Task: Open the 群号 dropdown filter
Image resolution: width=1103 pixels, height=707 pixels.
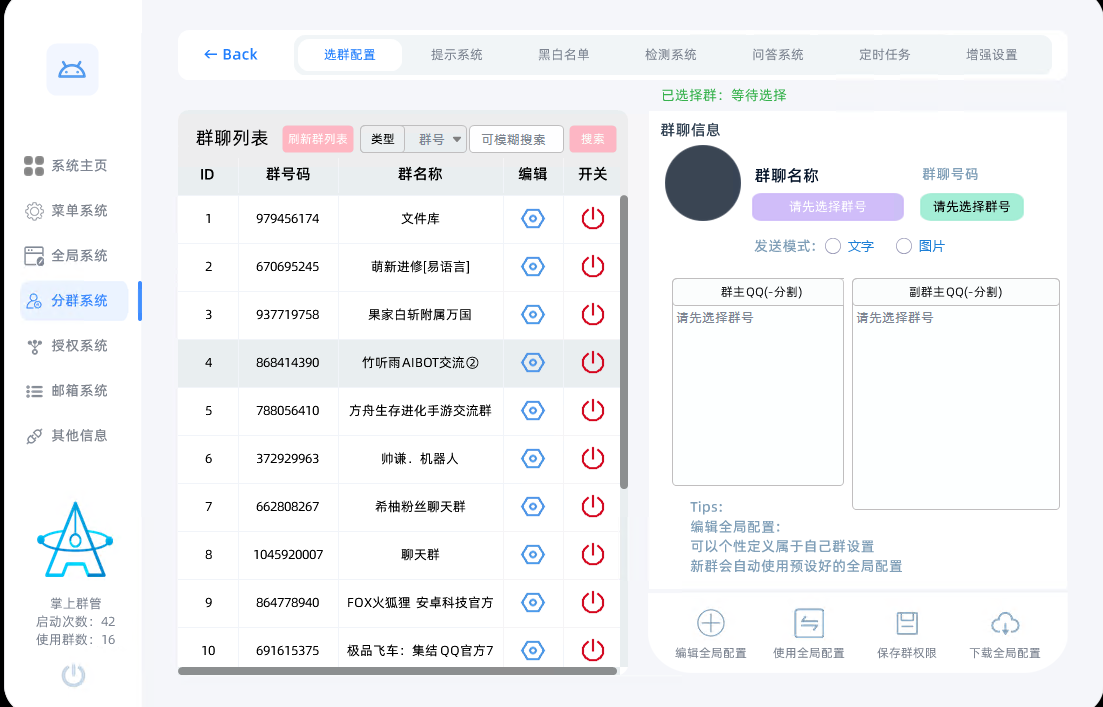Action: pyautogui.click(x=438, y=138)
